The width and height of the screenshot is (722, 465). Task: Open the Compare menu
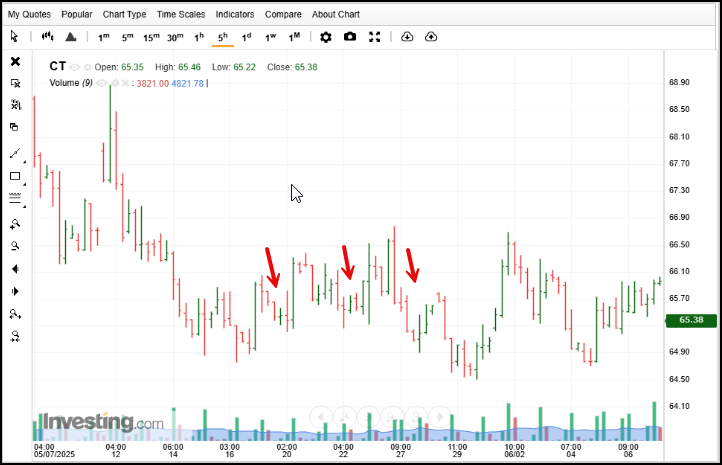coord(283,14)
